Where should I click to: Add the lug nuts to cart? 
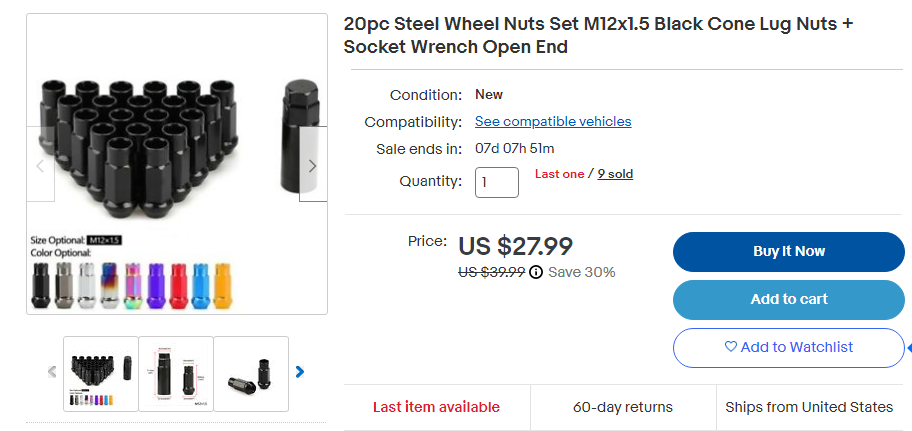[788, 299]
